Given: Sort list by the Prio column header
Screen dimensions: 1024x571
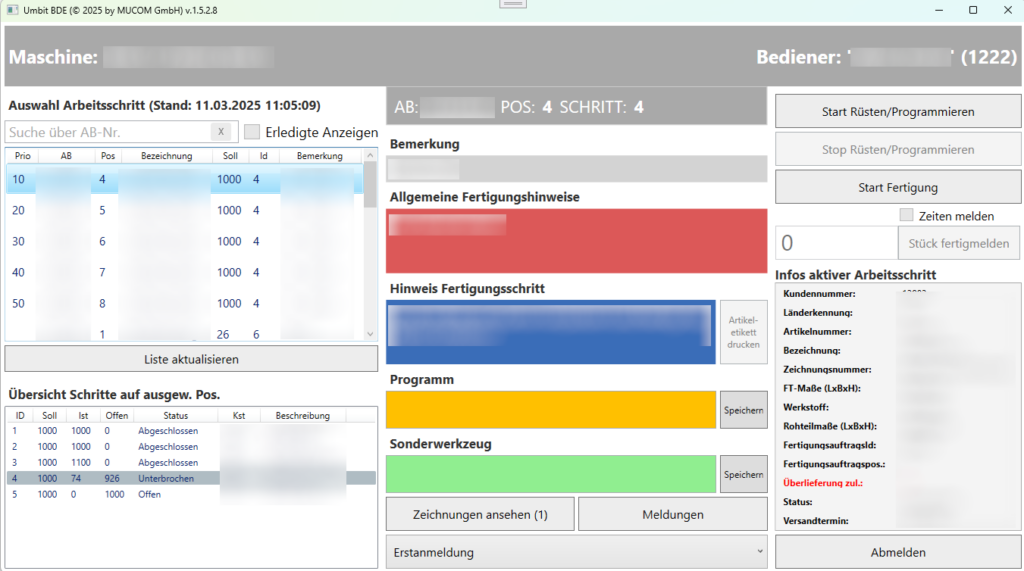Looking at the screenshot, I should click(x=23, y=156).
